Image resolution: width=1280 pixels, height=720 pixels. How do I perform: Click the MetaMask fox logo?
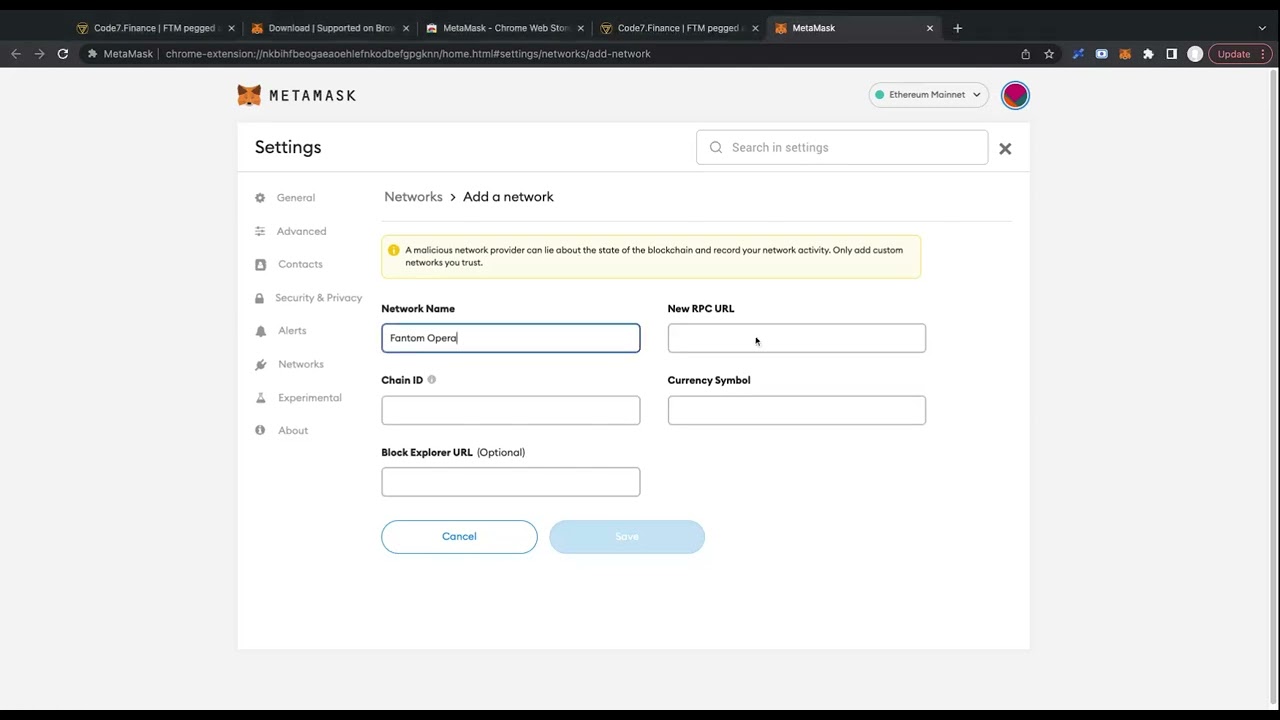coord(249,95)
